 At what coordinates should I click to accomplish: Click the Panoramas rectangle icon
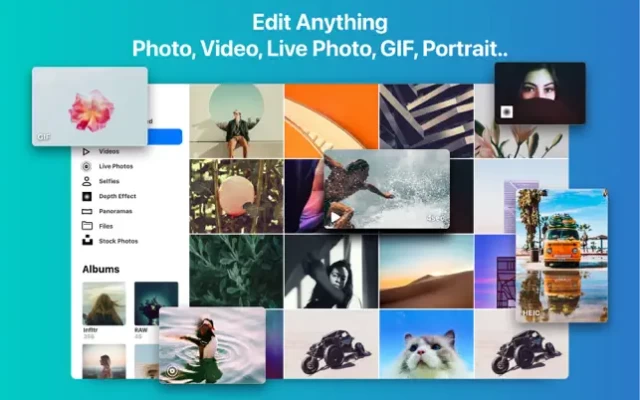pos(87,211)
